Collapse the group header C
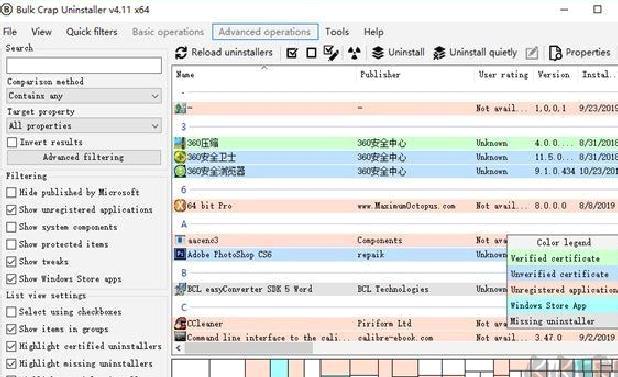This screenshot has height=377, width=618. click(184, 307)
